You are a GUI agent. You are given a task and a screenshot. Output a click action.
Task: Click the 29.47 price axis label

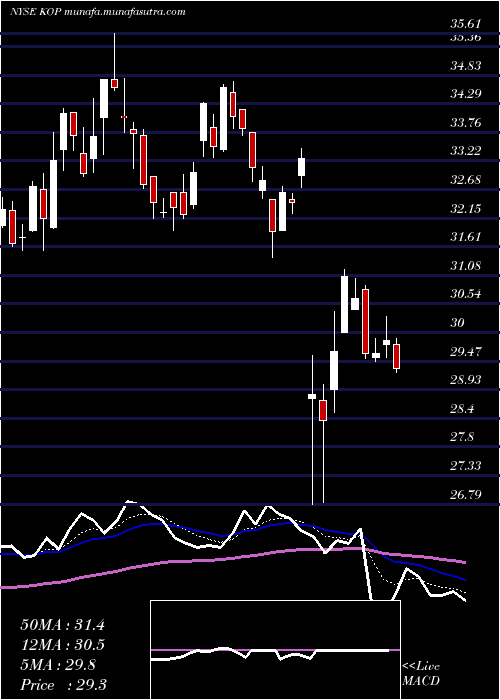point(466,351)
